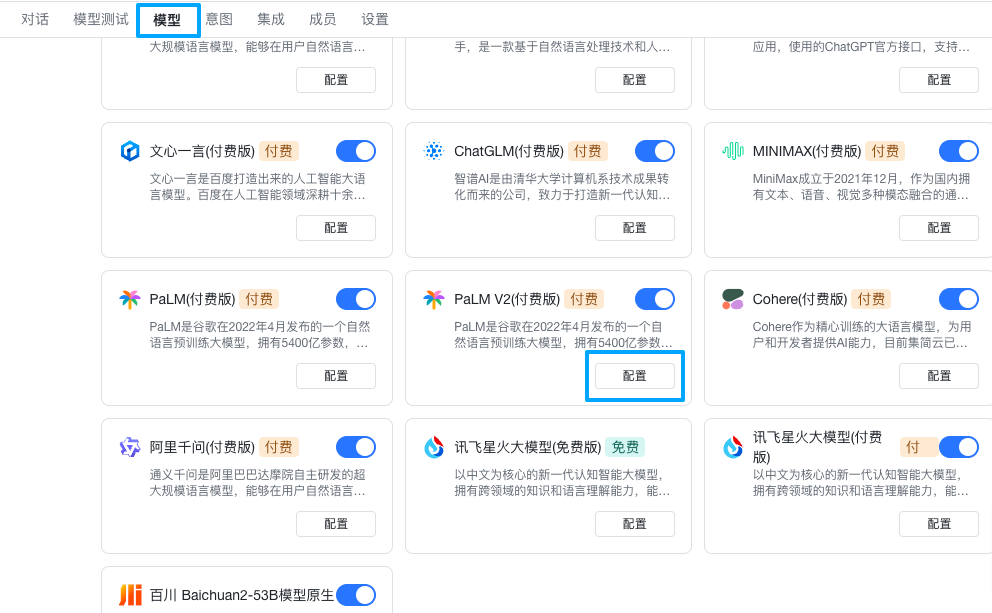Click the 讯飞星火大模型(免费版) logo icon
The image size is (992, 613).
[x=434, y=447]
